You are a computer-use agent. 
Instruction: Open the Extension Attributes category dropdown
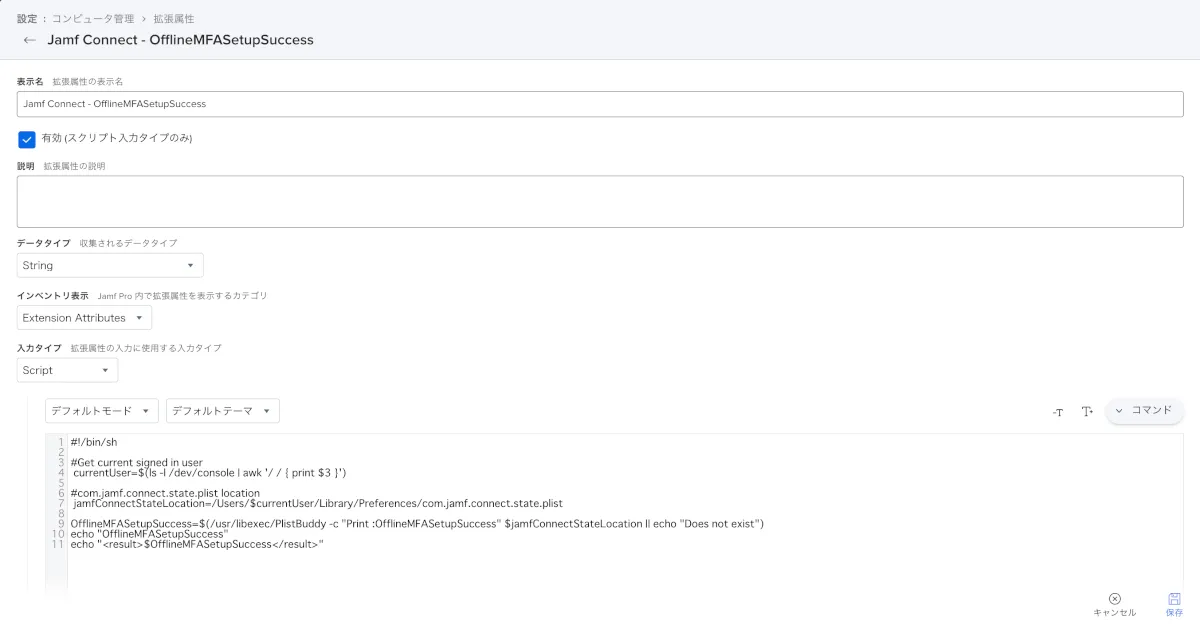pos(84,318)
